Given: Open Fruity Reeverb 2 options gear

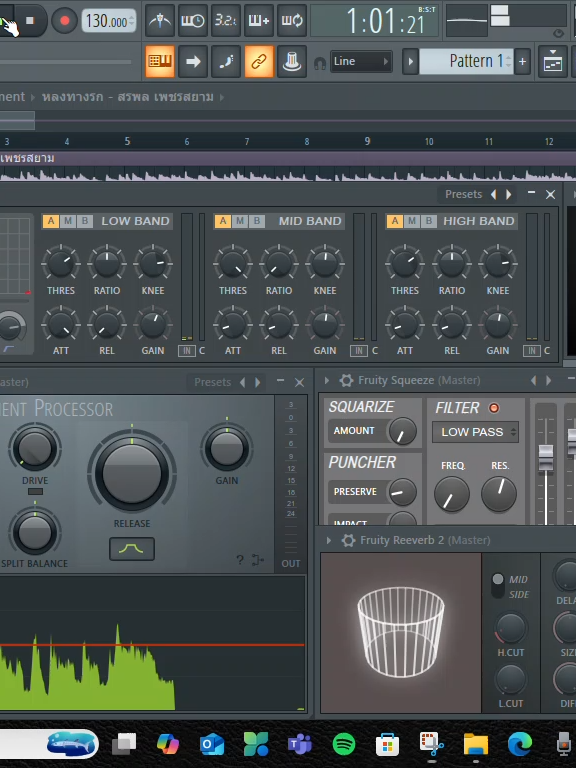Looking at the screenshot, I should click(348, 540).
